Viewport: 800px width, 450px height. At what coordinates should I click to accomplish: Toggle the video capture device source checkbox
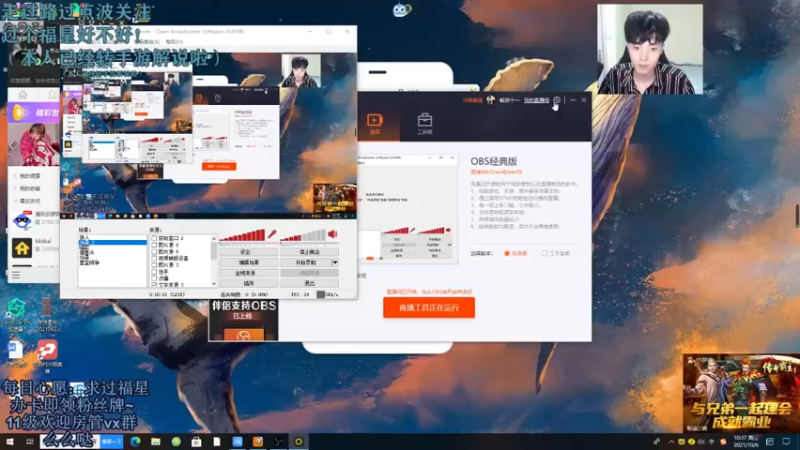(154, 258)
